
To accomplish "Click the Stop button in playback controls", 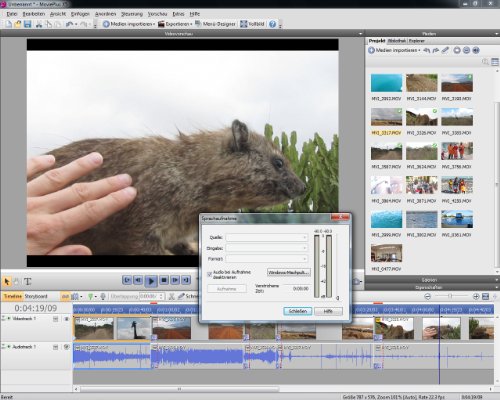I will click(x=163, y=280).
